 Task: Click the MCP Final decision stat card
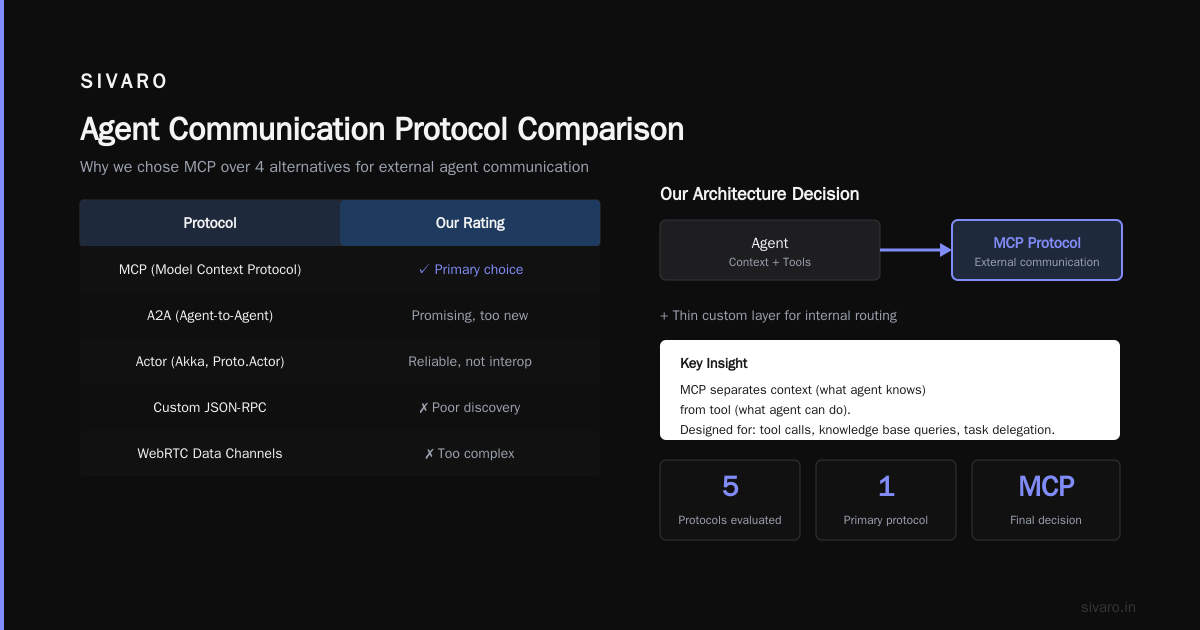1046,500
